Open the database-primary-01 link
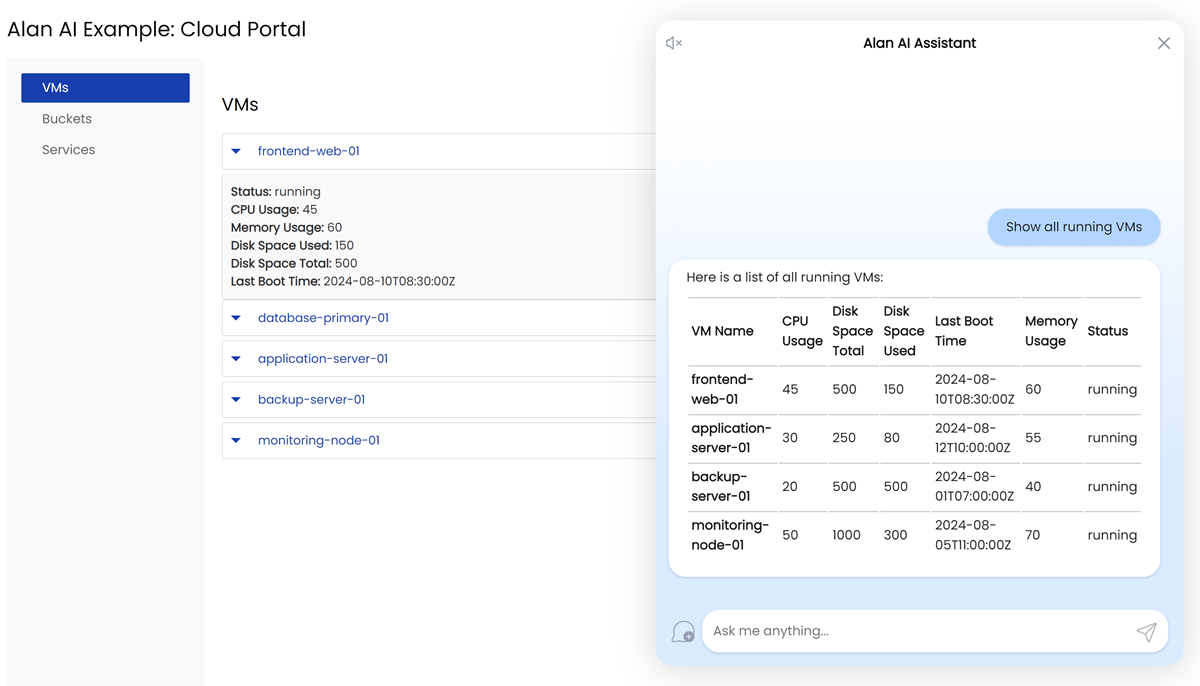The height and width of the screenshot is (686, 1200). [323, 317]
